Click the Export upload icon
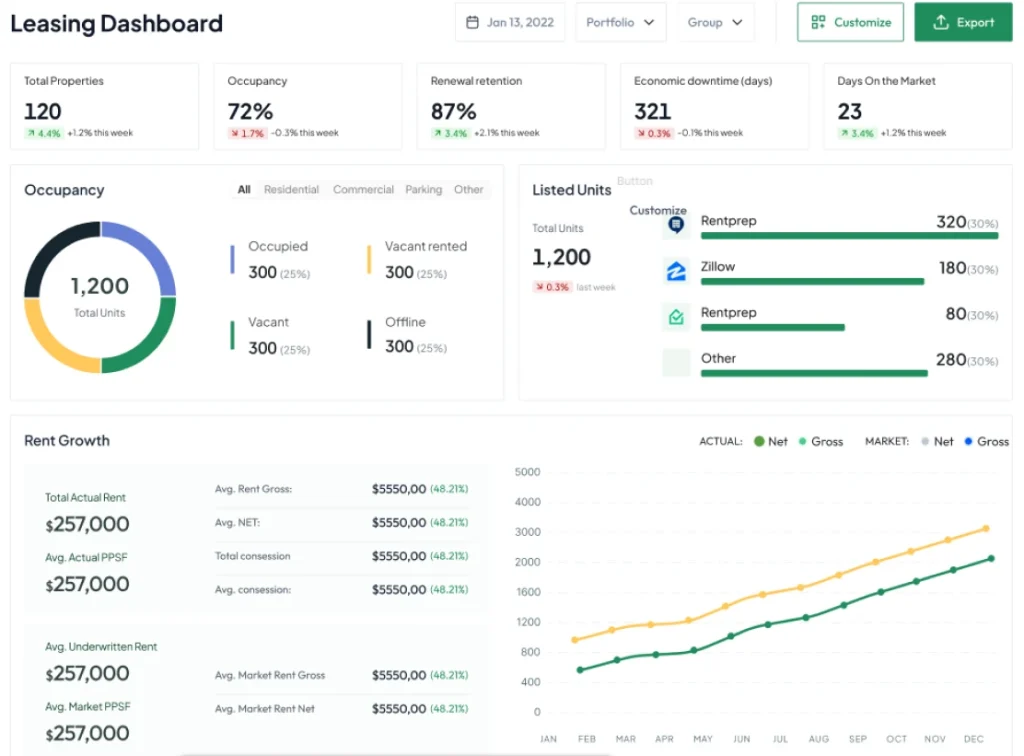This screenshot has width=1024, height=756. point(940,22)
